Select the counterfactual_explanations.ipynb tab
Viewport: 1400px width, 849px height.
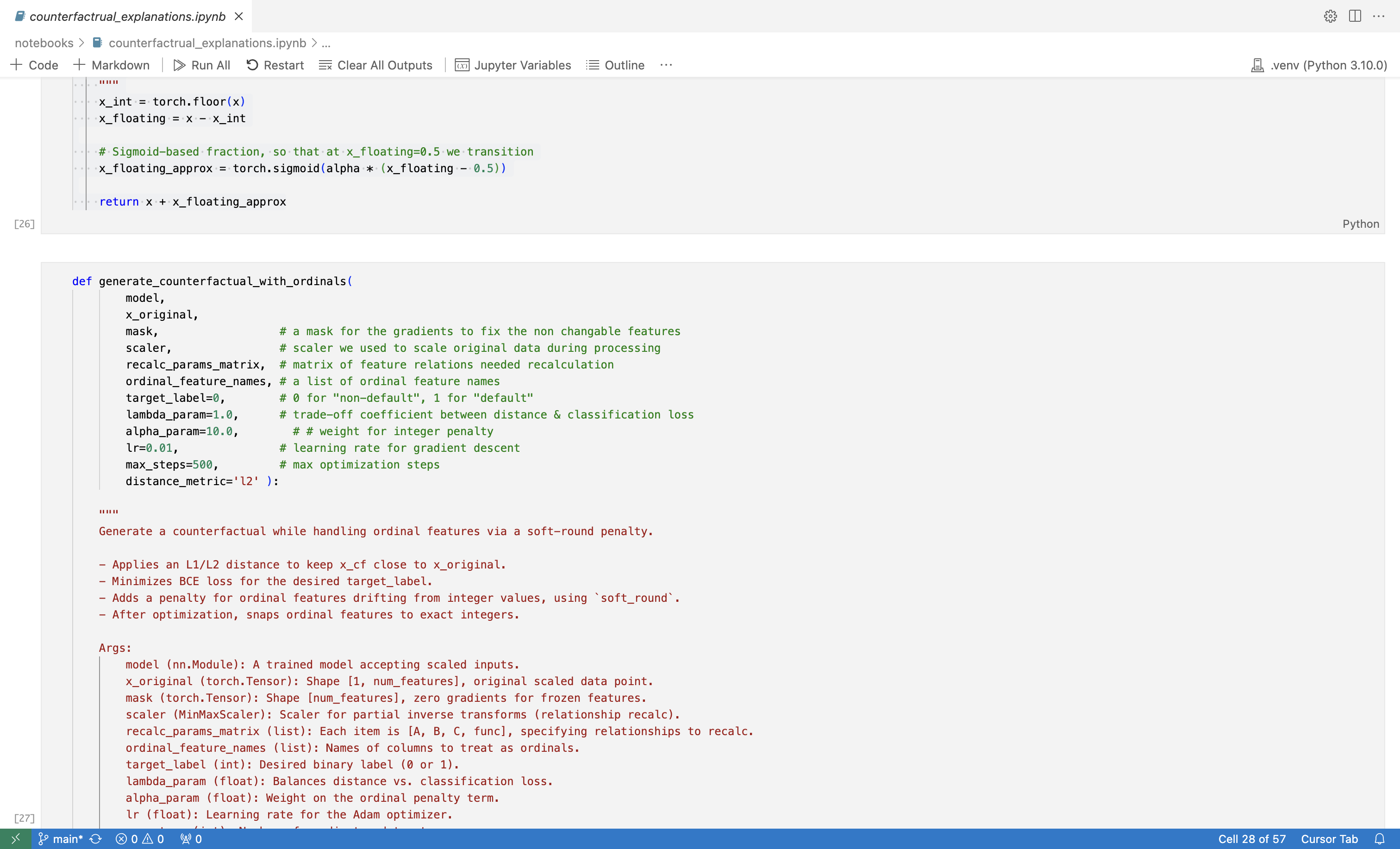(127, 17)
